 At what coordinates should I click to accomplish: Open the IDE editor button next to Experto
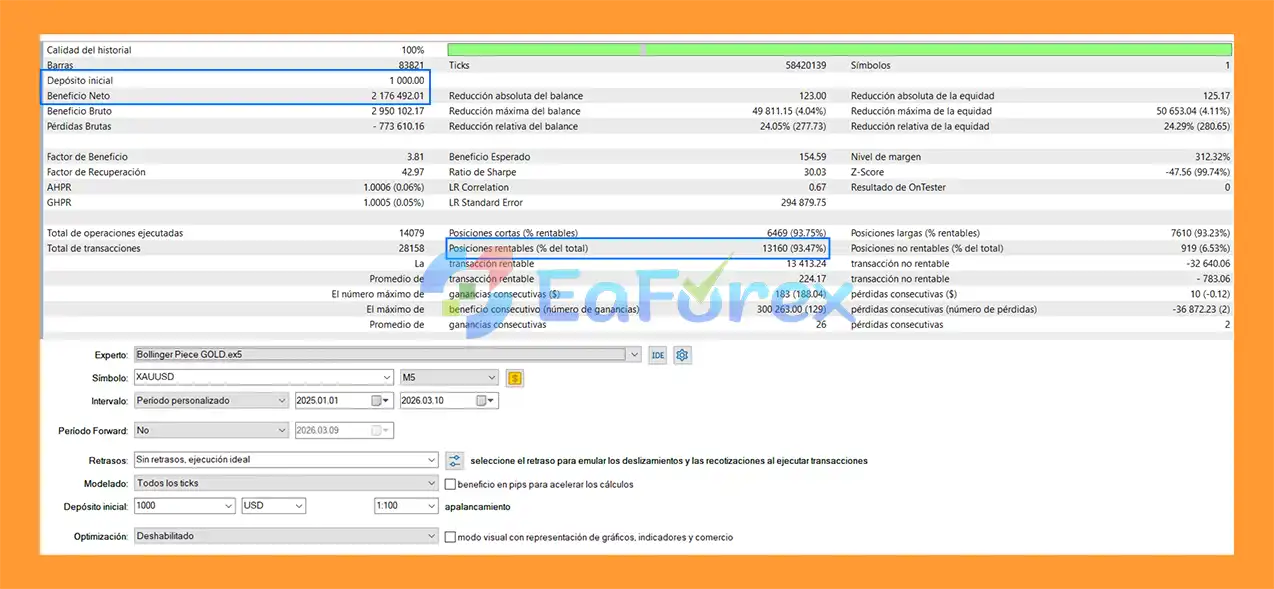tap(657, 355)
